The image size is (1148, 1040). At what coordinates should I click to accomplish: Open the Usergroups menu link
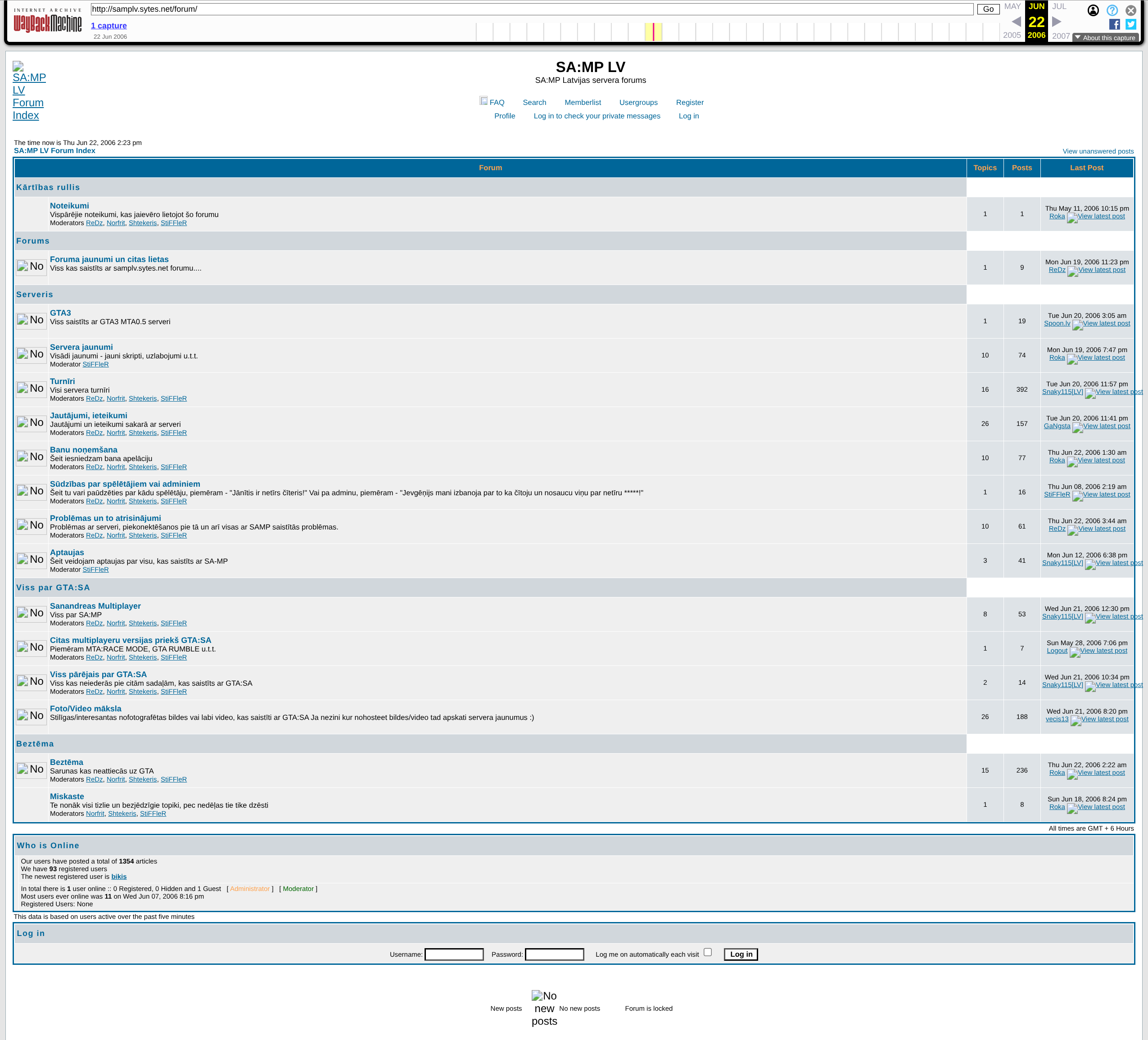[x=638, y=103]
